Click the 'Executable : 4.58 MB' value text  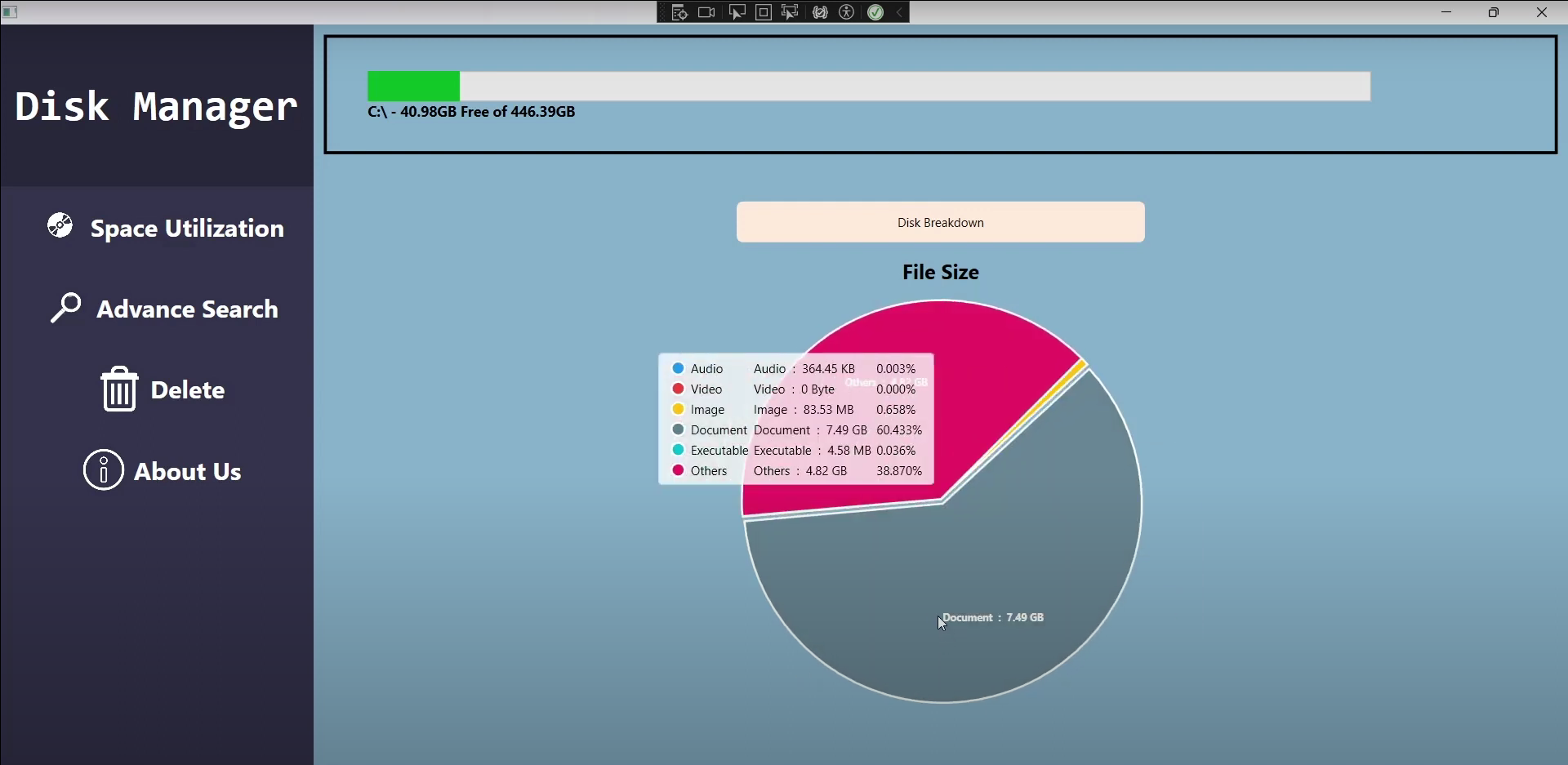coord(812,451)
